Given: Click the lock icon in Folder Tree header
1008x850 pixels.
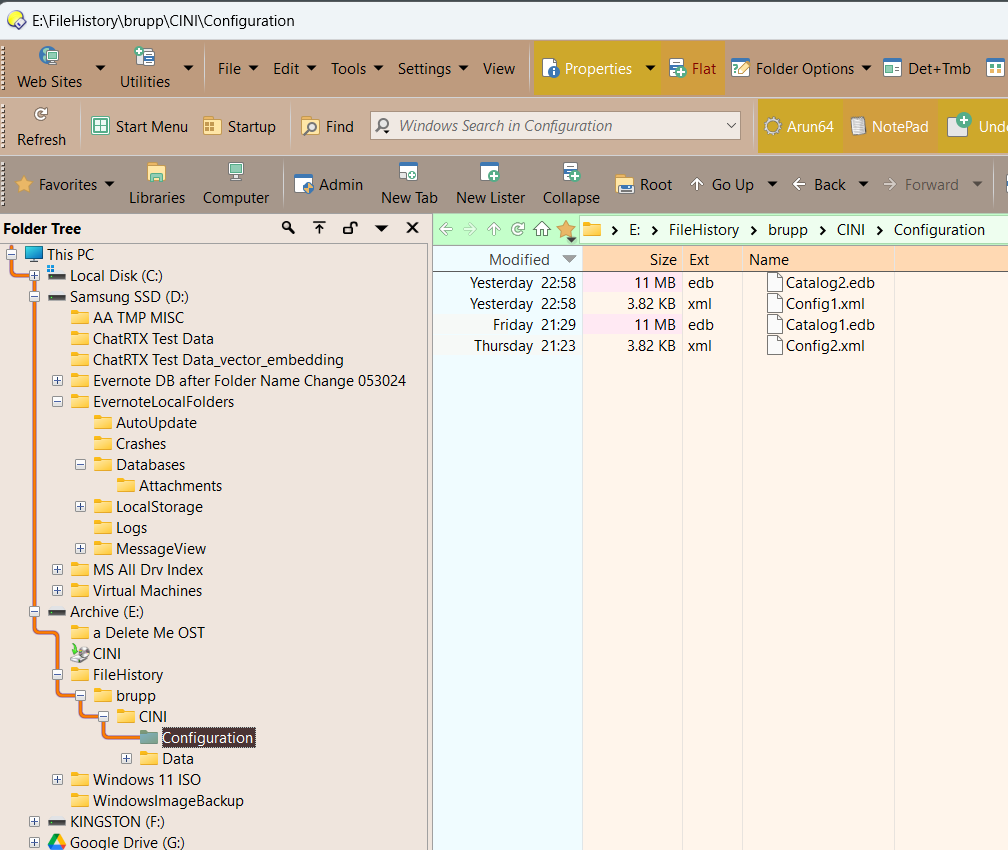Looking at the screenshot, I should [x=350, y=228].
